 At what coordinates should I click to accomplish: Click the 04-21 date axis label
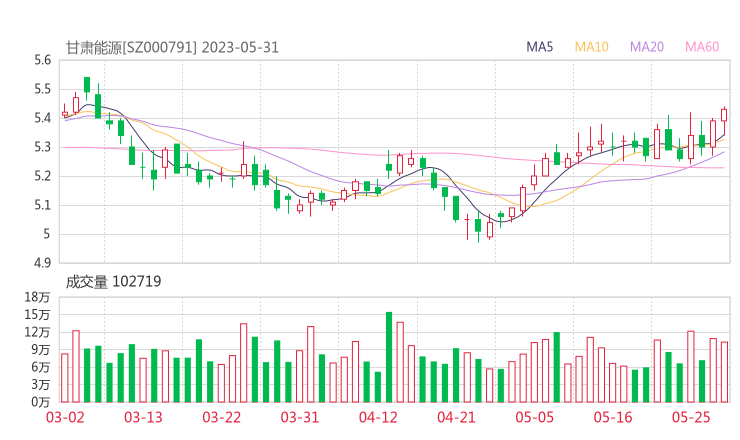[x=456, y=417]
